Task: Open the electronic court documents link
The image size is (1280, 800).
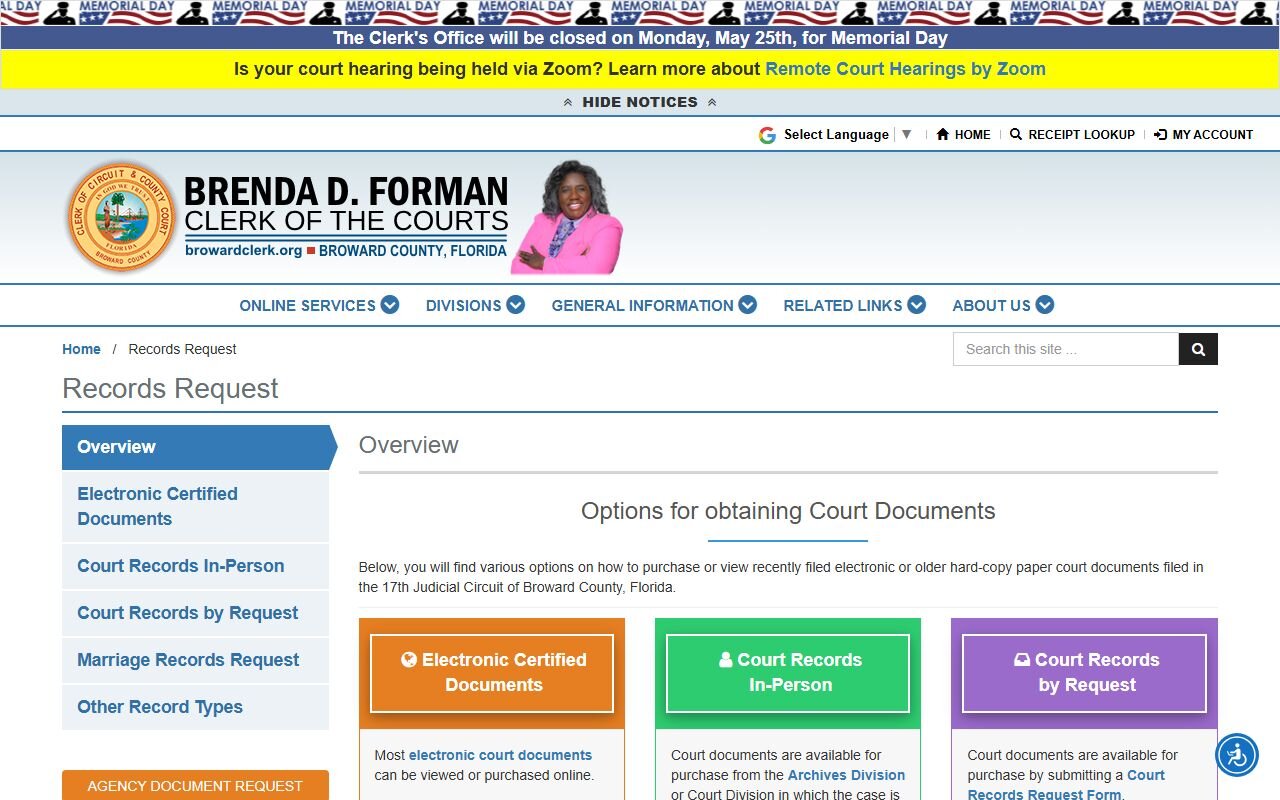Action: 500,755
